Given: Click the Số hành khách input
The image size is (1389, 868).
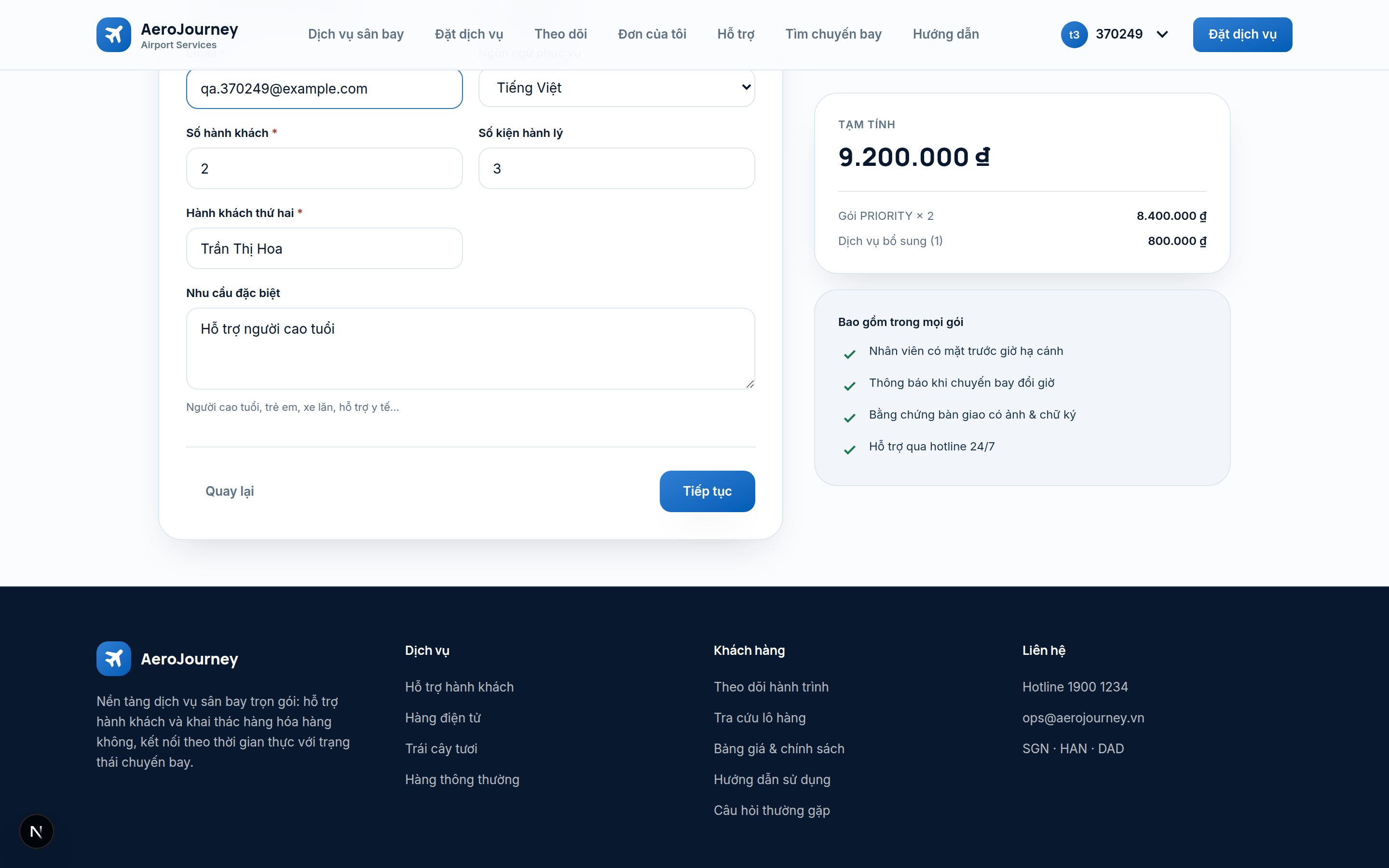Looking at the screenshot, I should pyautogui.click(x=324, y=168).
